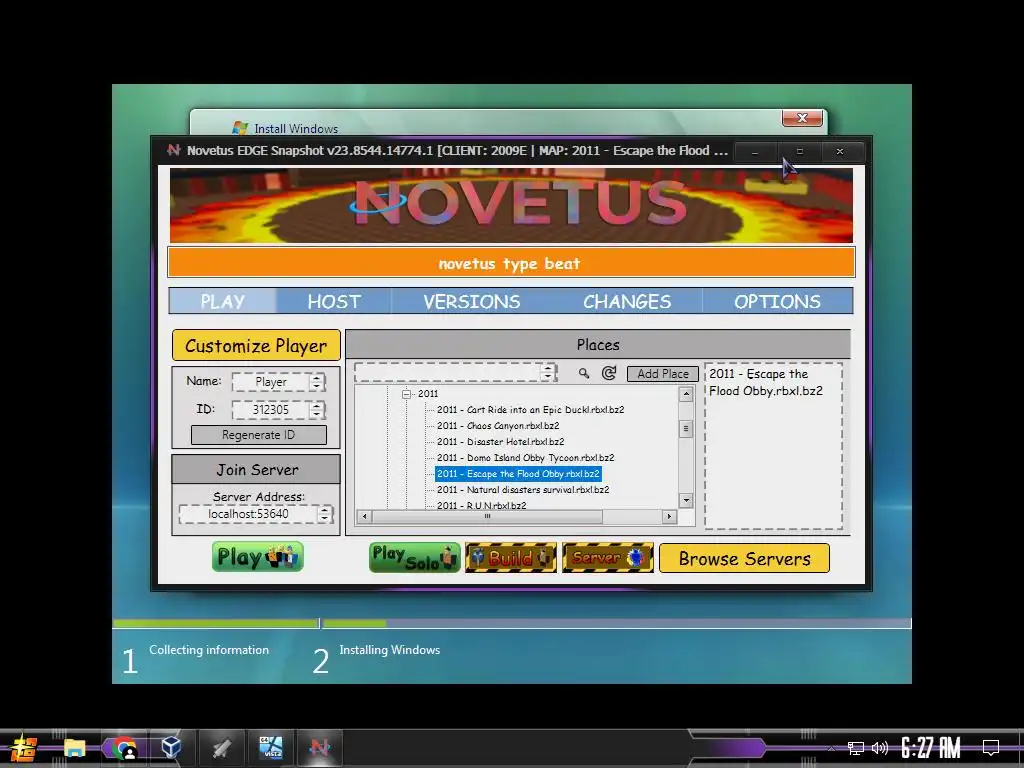Open File Explorer from the taskbar
The image size is (1024, 768).
point(74,748)
